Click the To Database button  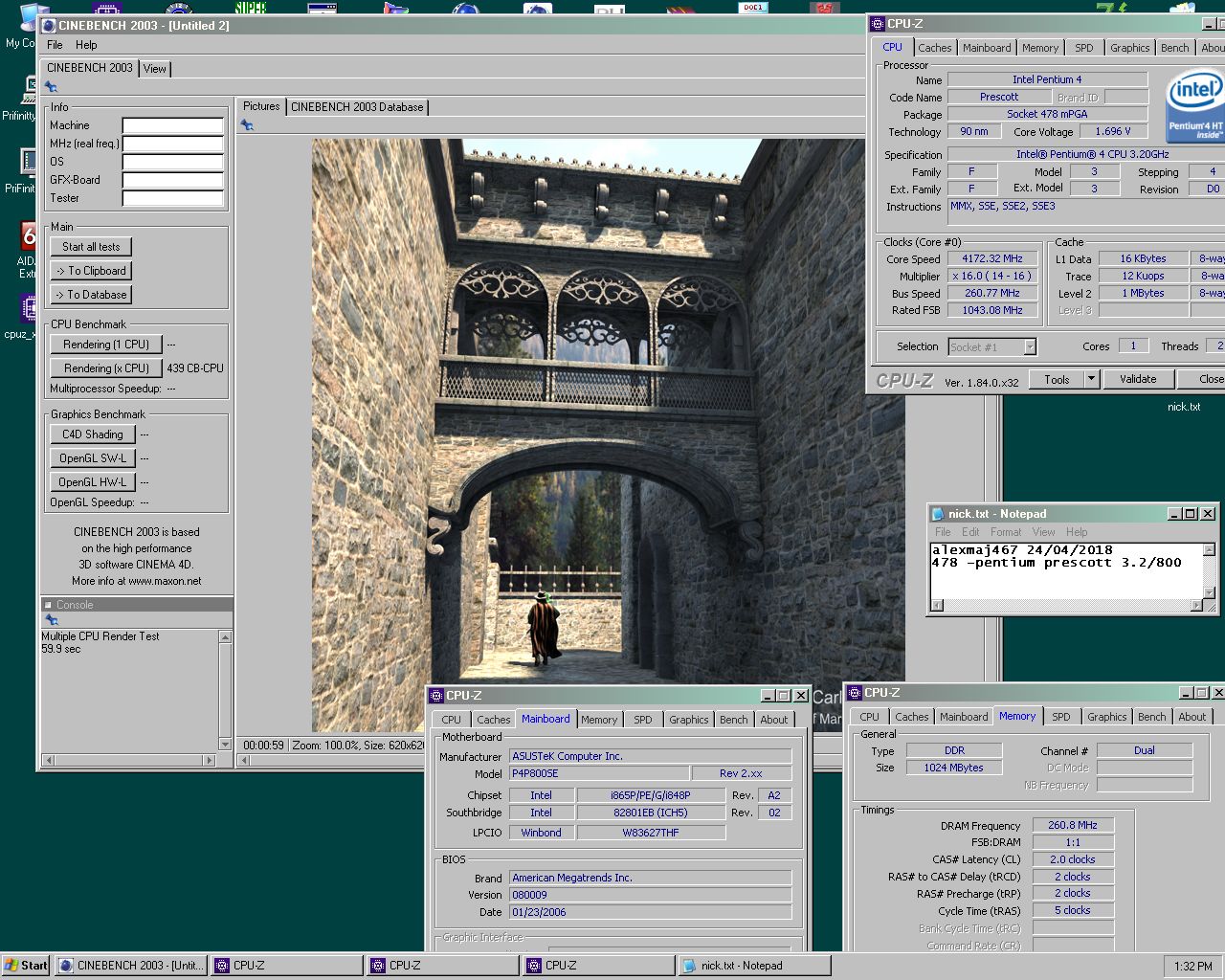pyautogui.click(x=91, y=295)
